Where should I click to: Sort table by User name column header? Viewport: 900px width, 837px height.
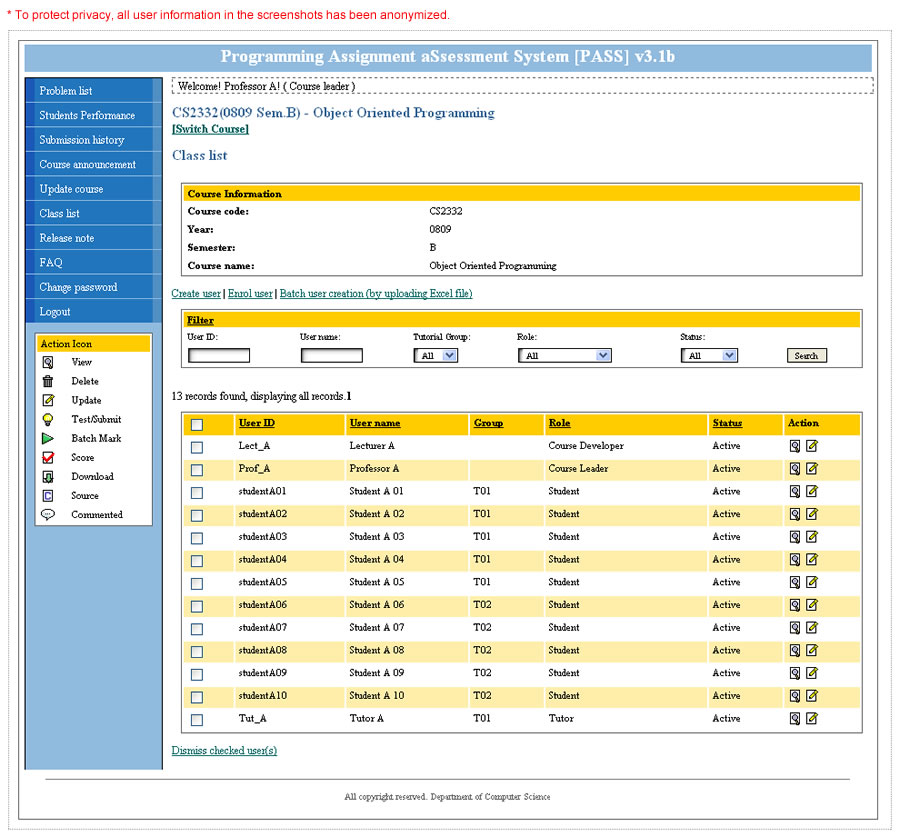[375, 423]
